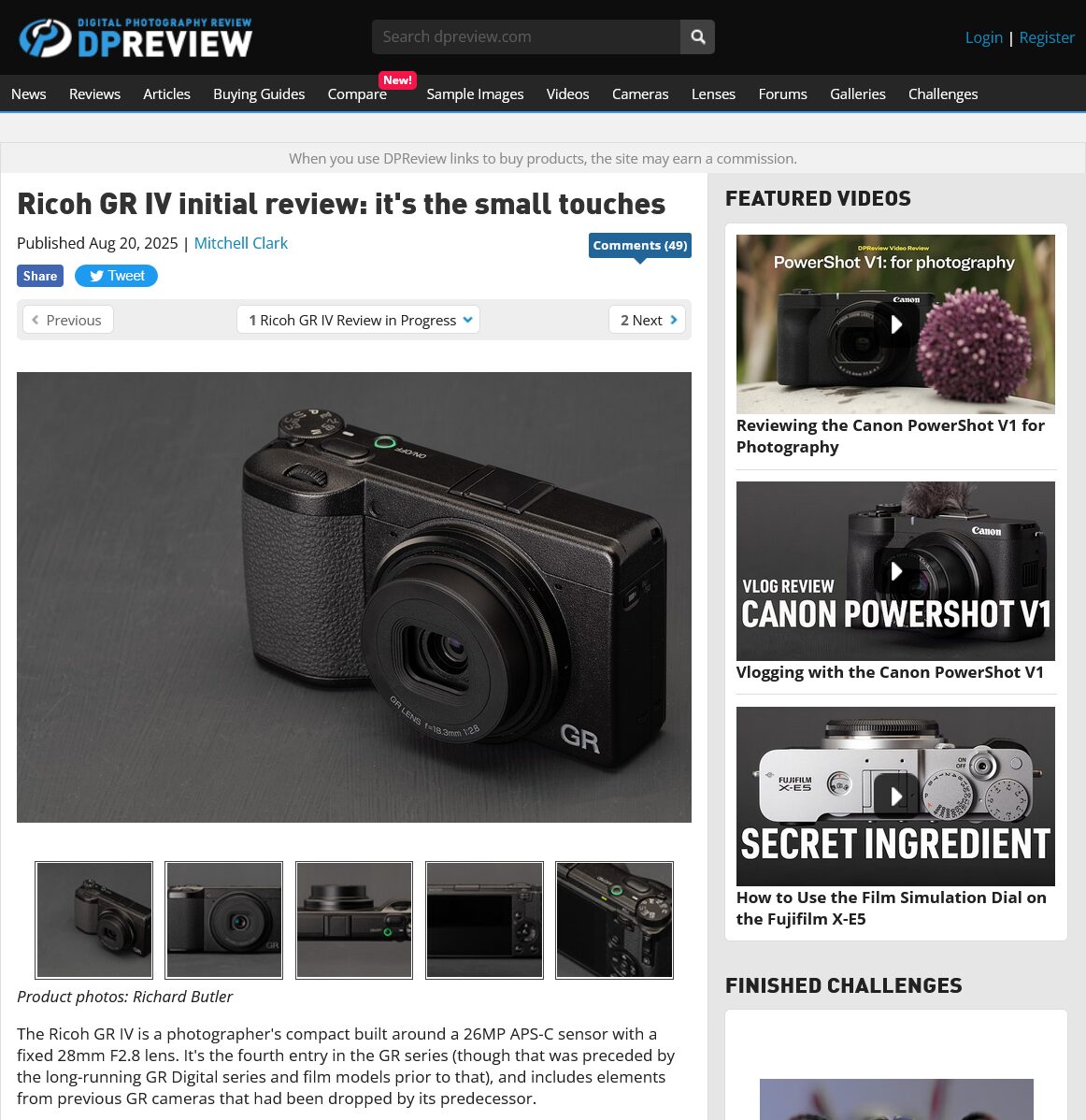1086x1120 pixels.
Task: Expand the Ricoh GR IV Review in Progress dropdown
Action: coord(359,320)
